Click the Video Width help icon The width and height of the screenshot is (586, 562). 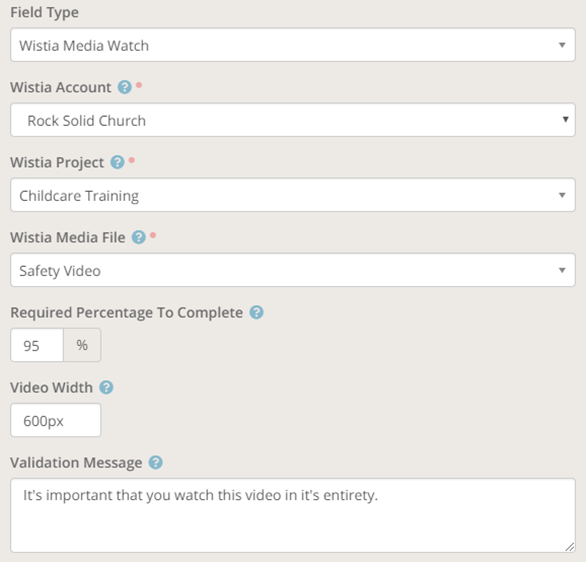click(x=106, y=387)
